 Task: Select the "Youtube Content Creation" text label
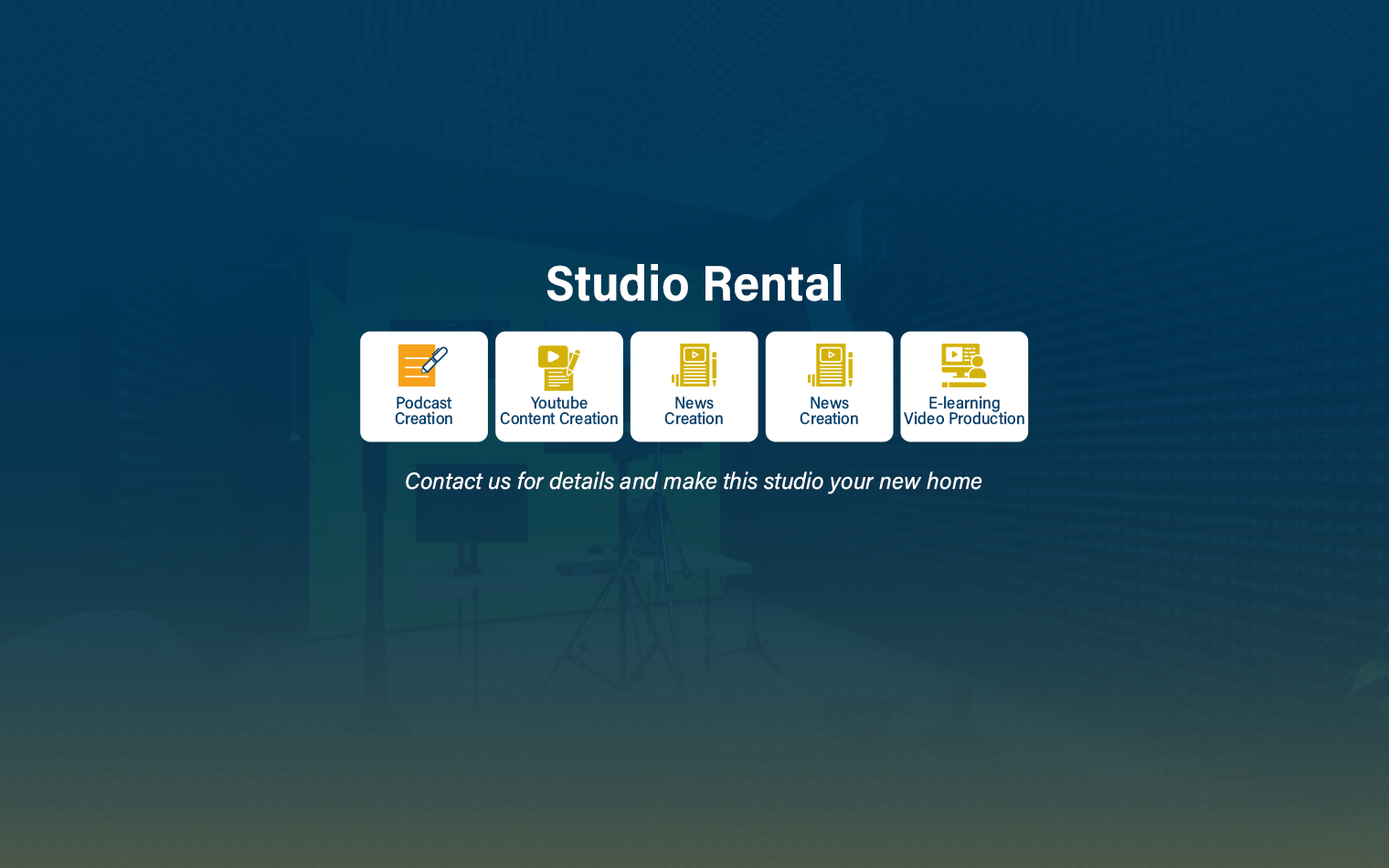point(558,411)
